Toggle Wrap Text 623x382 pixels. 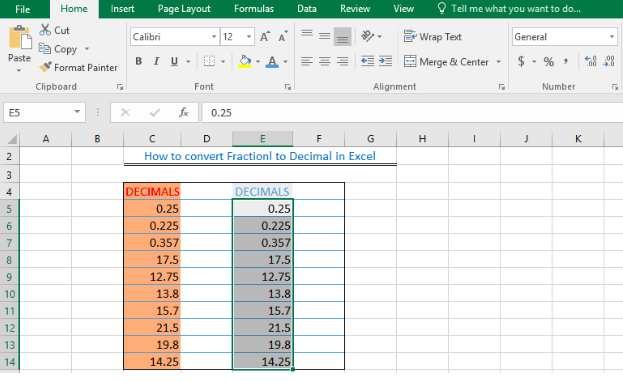(433, 37)
